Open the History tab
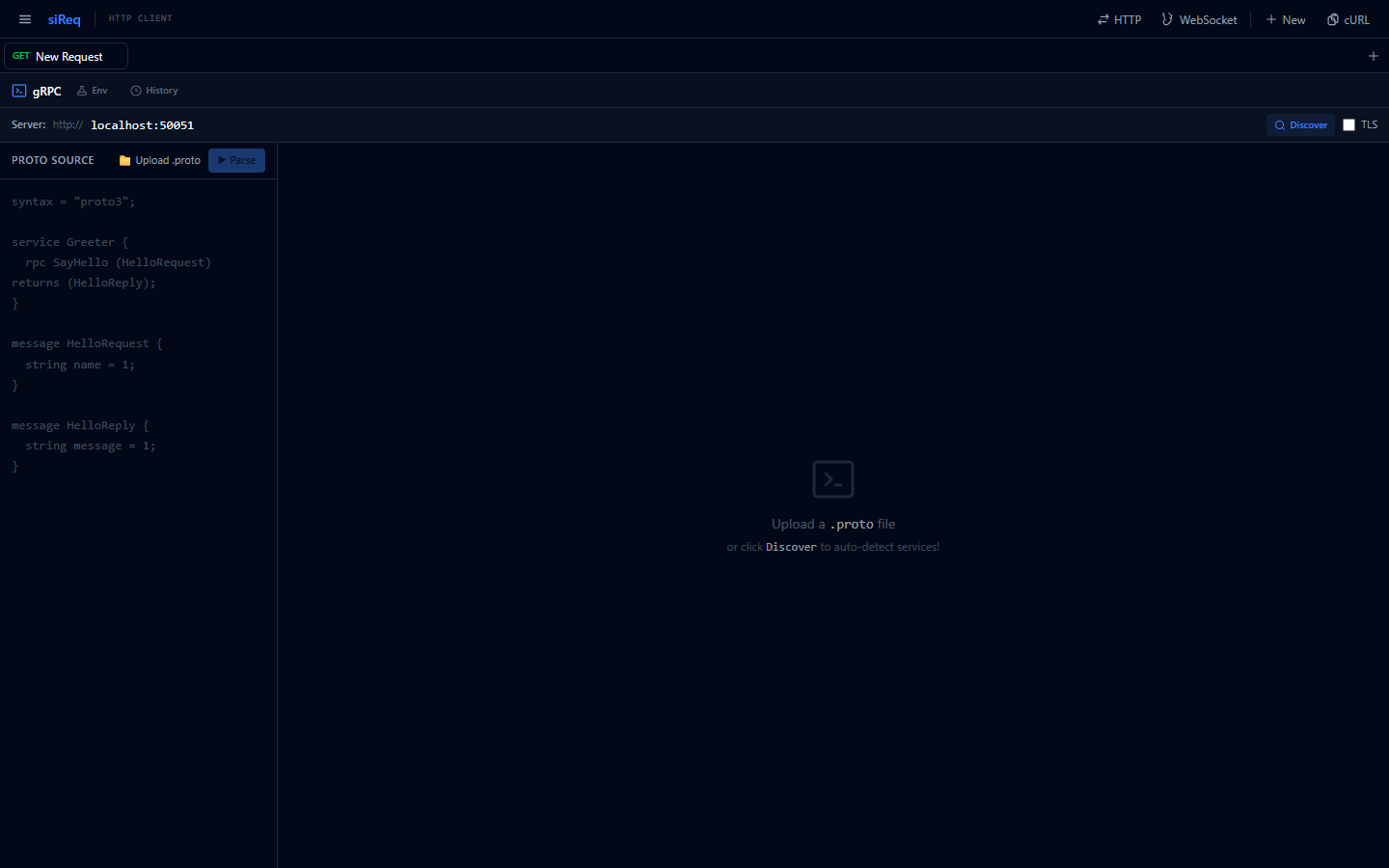 coord(154,91)
